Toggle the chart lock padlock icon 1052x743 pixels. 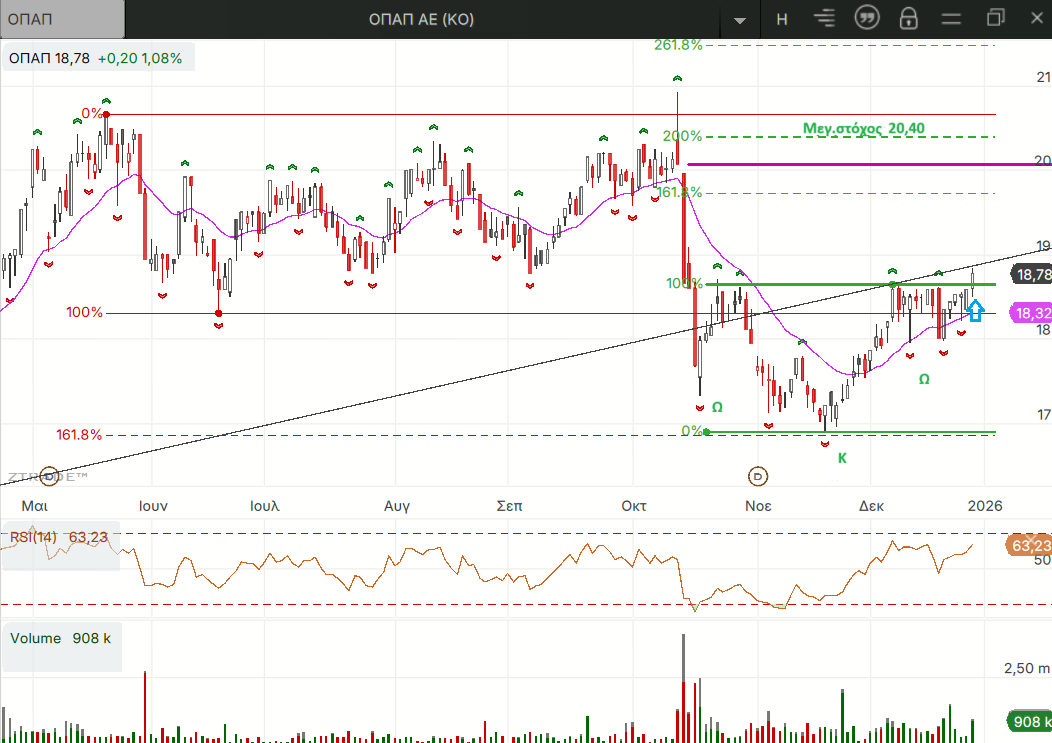pyautogui.click(x=908, y=19)
